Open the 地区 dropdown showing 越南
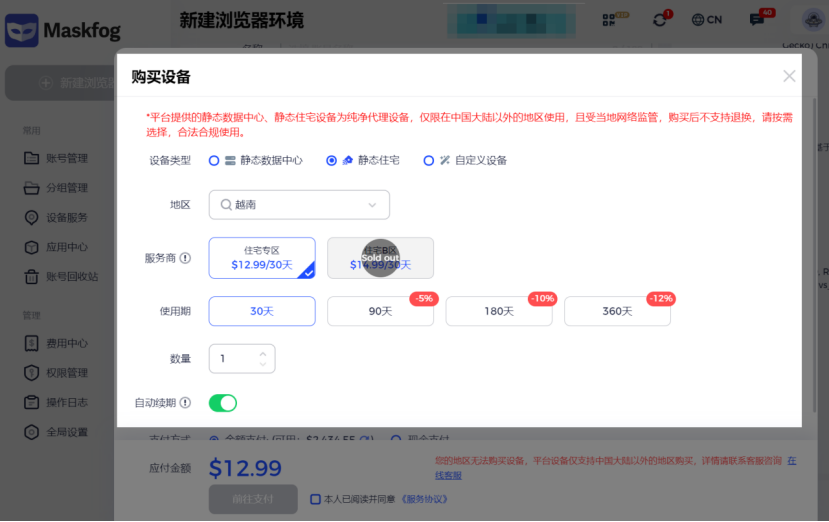Image resolution: width=829 pixels, height=522 pixels. pos(299,205)
